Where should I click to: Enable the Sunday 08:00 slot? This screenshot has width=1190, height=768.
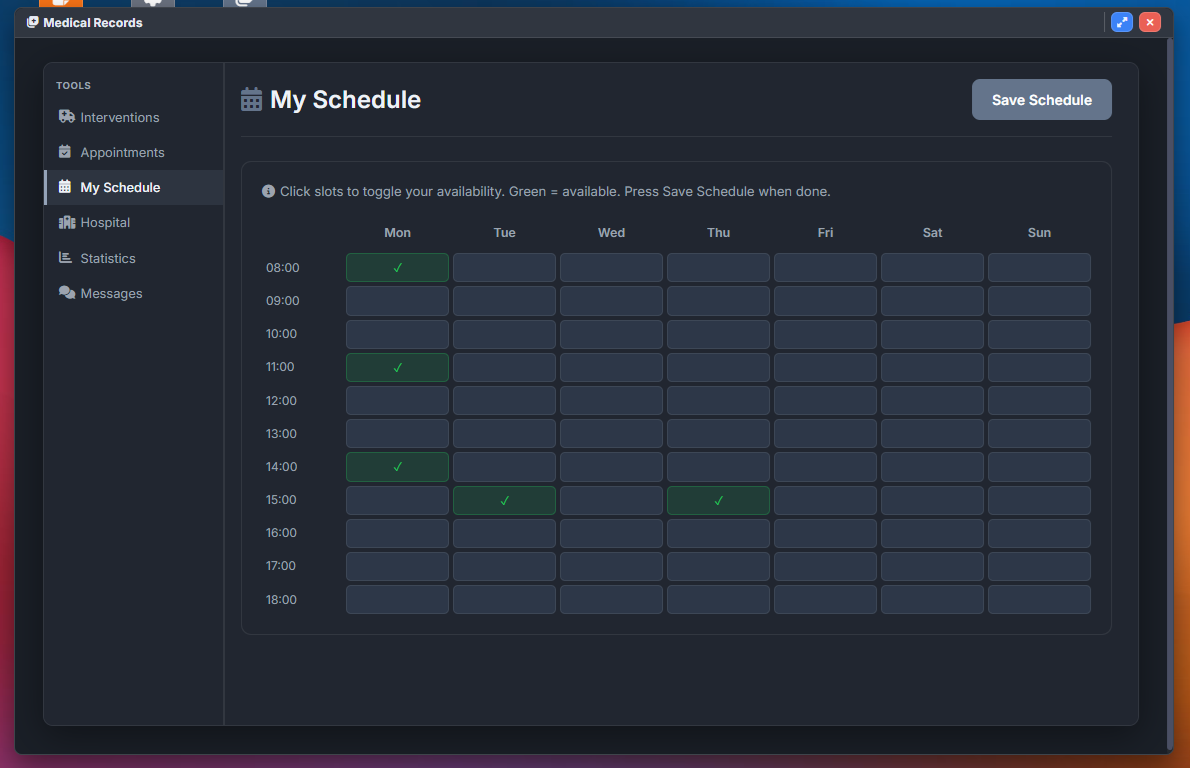tap(1039, 268)
